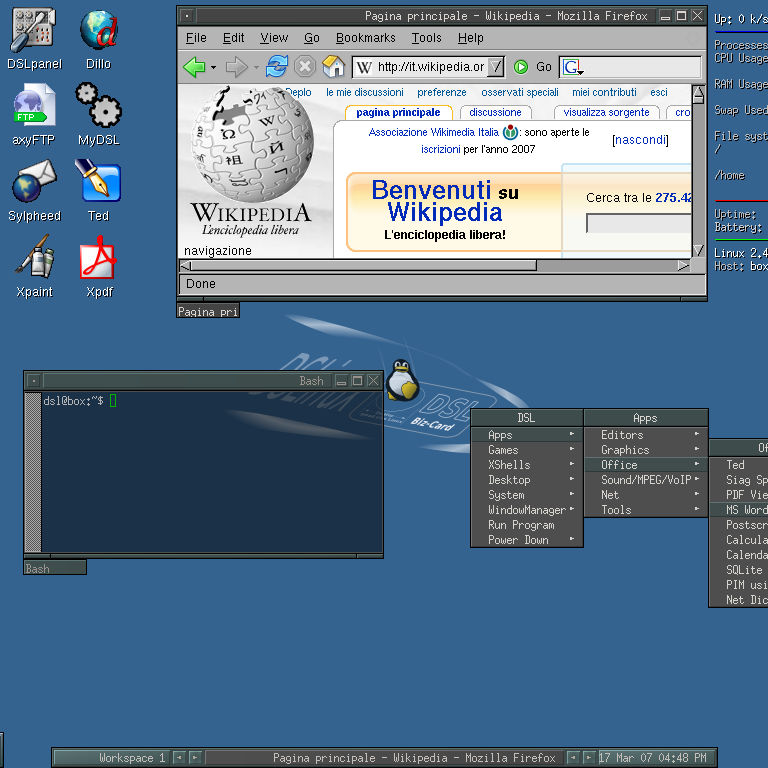
Task: Click Firefox Home icon
Action: click(x=334, y=66)
